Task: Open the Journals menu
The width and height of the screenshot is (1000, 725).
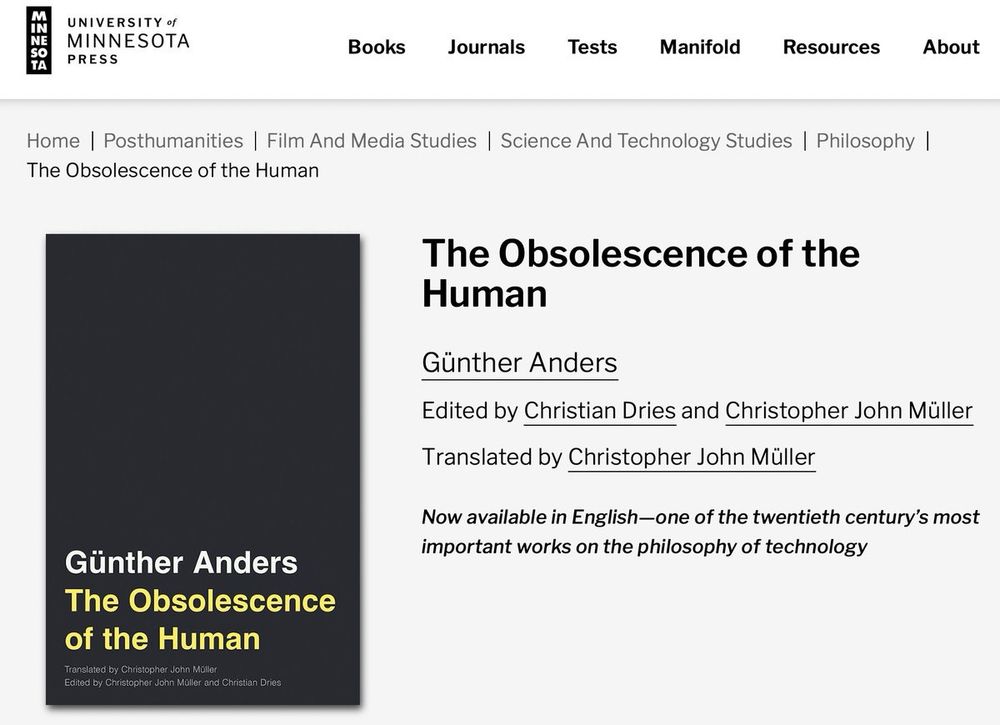Action: 486,47
